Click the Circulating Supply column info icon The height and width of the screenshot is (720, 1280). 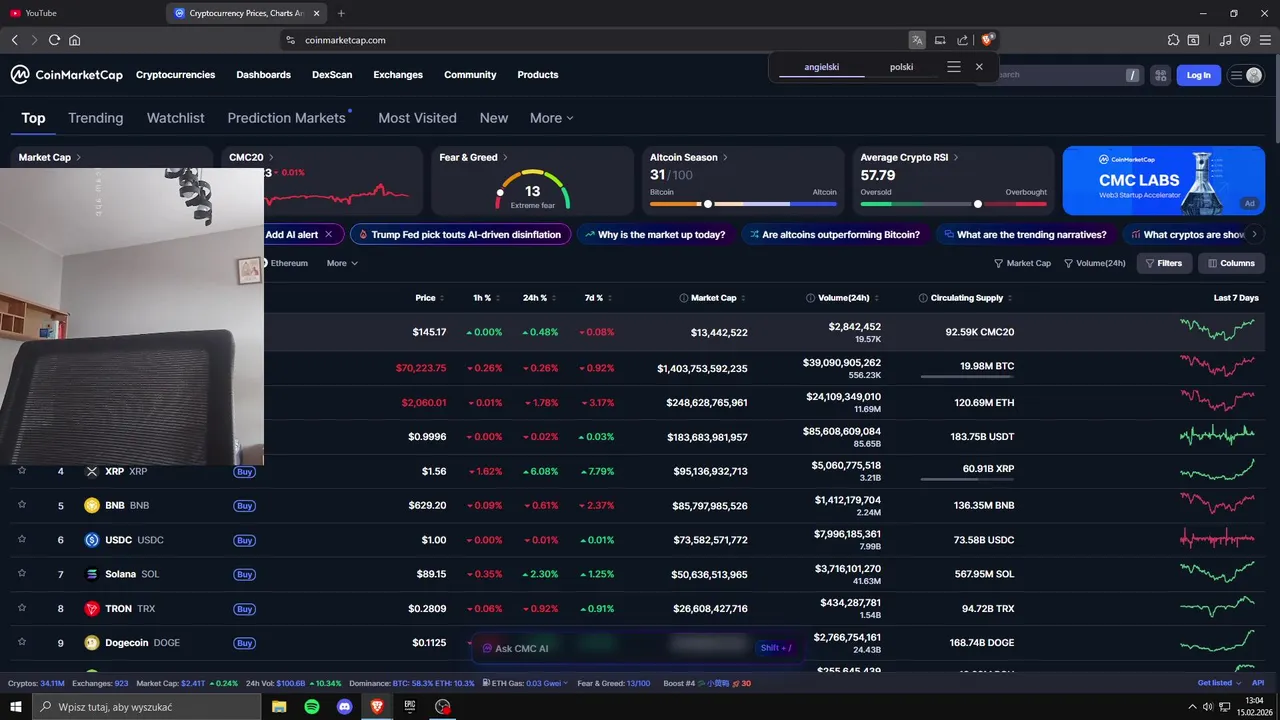pyautogui.click(x=923, y=298)
